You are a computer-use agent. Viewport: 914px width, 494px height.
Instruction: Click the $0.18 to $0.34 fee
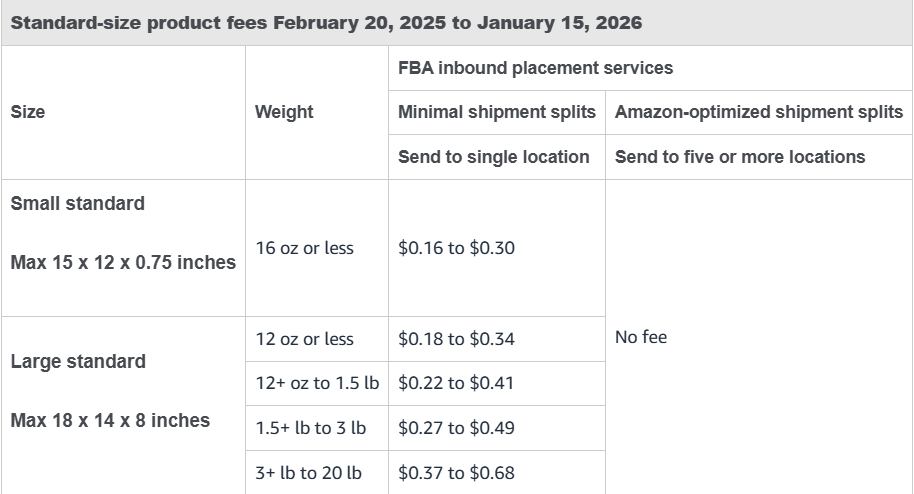click(456, 339)
